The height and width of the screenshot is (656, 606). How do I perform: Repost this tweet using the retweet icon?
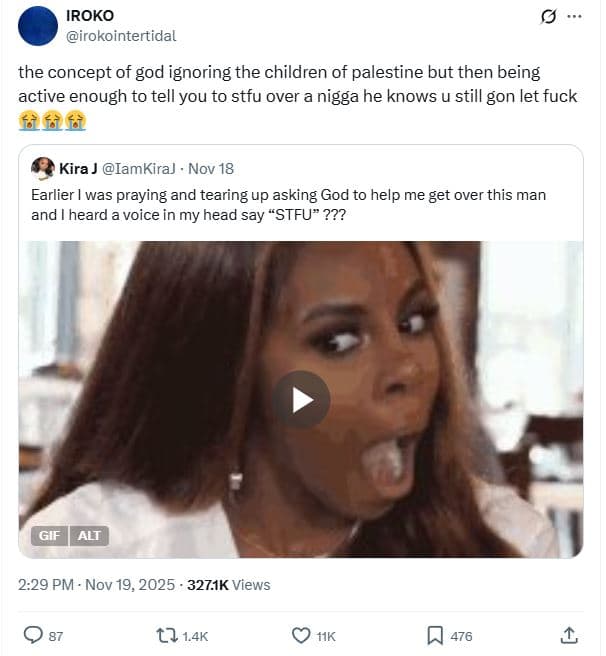point(168,635)
